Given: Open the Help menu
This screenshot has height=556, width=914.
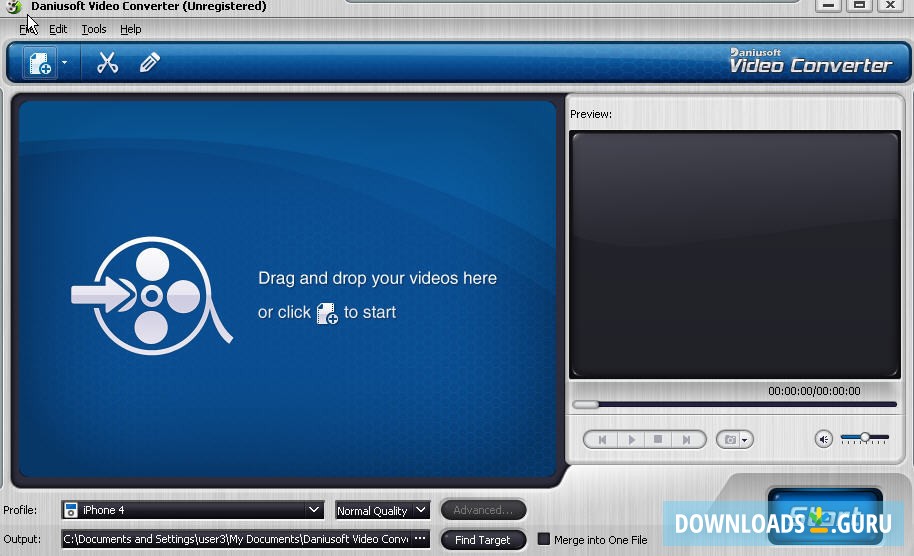Looking at the screenshot, I should click(131, 29).
